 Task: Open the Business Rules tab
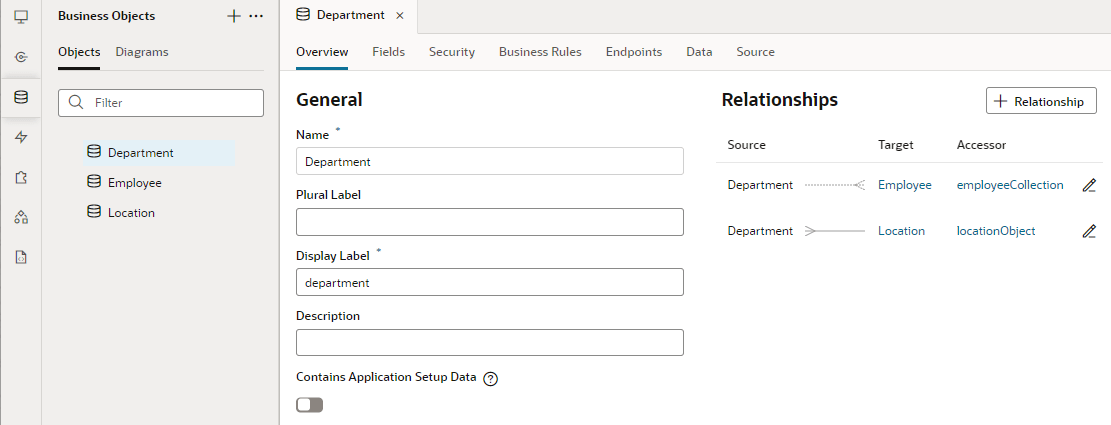[x=540, y=52]
